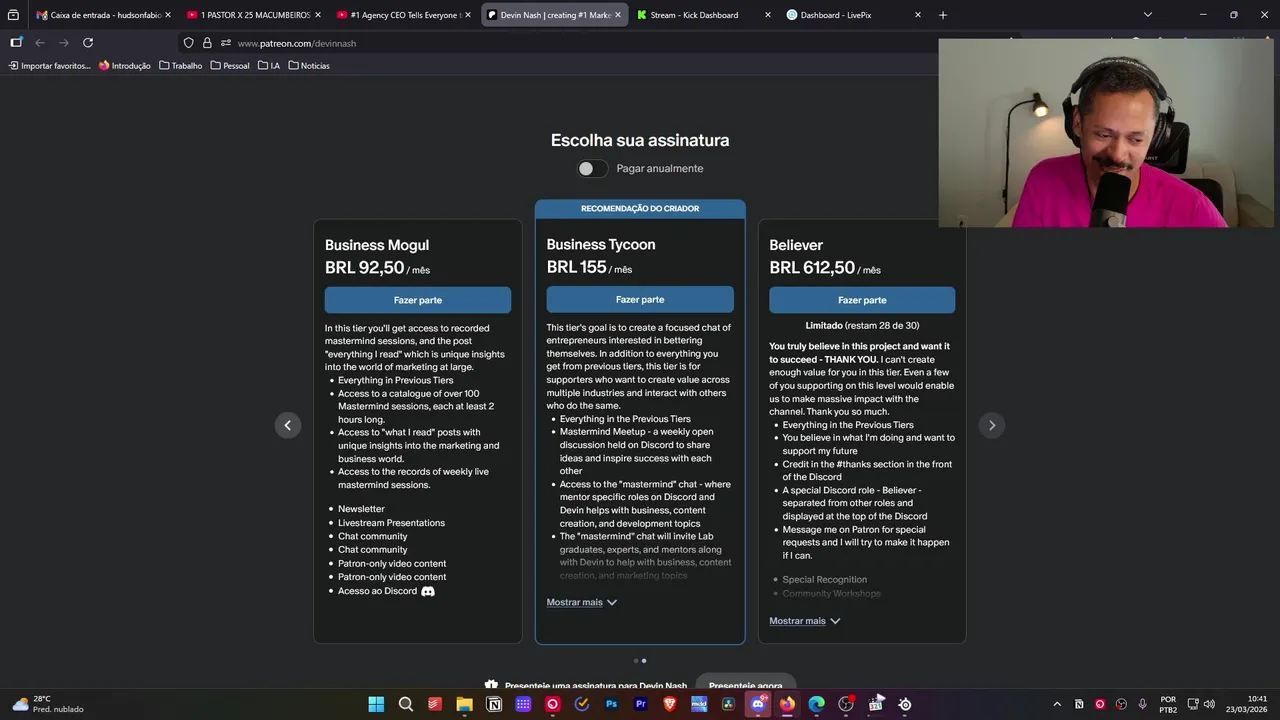Open Discord from the taskbar
Image resolution: width=1280 pixels, height=720 pixels.
(758, 704)
